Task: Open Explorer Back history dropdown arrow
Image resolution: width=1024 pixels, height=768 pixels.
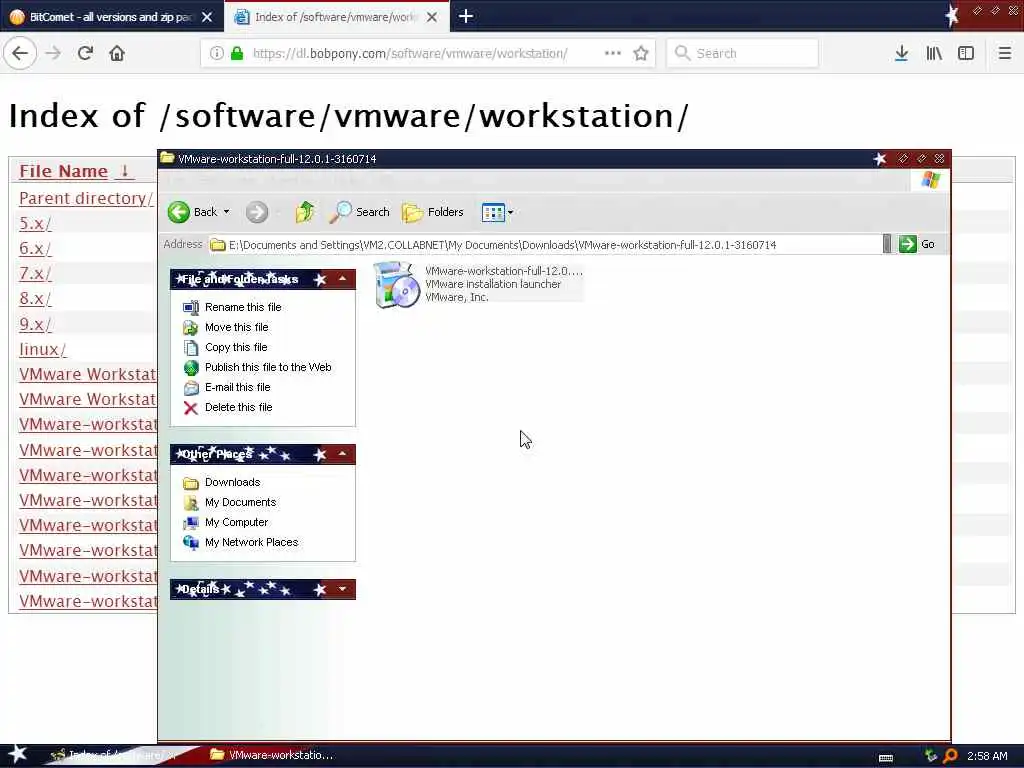Action: [227, 212]
